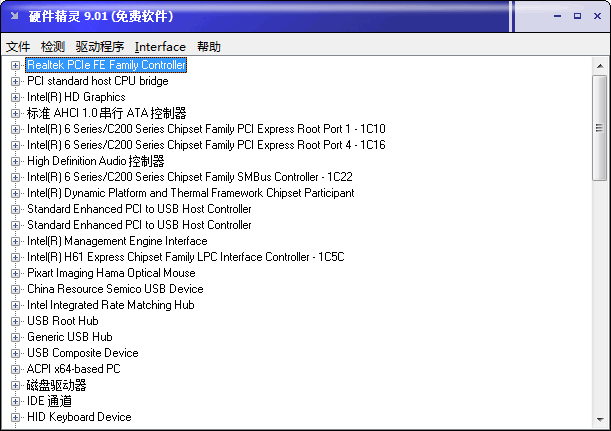Click the scrollbar up arrow

pyautogui.click(x=600, y=66)
